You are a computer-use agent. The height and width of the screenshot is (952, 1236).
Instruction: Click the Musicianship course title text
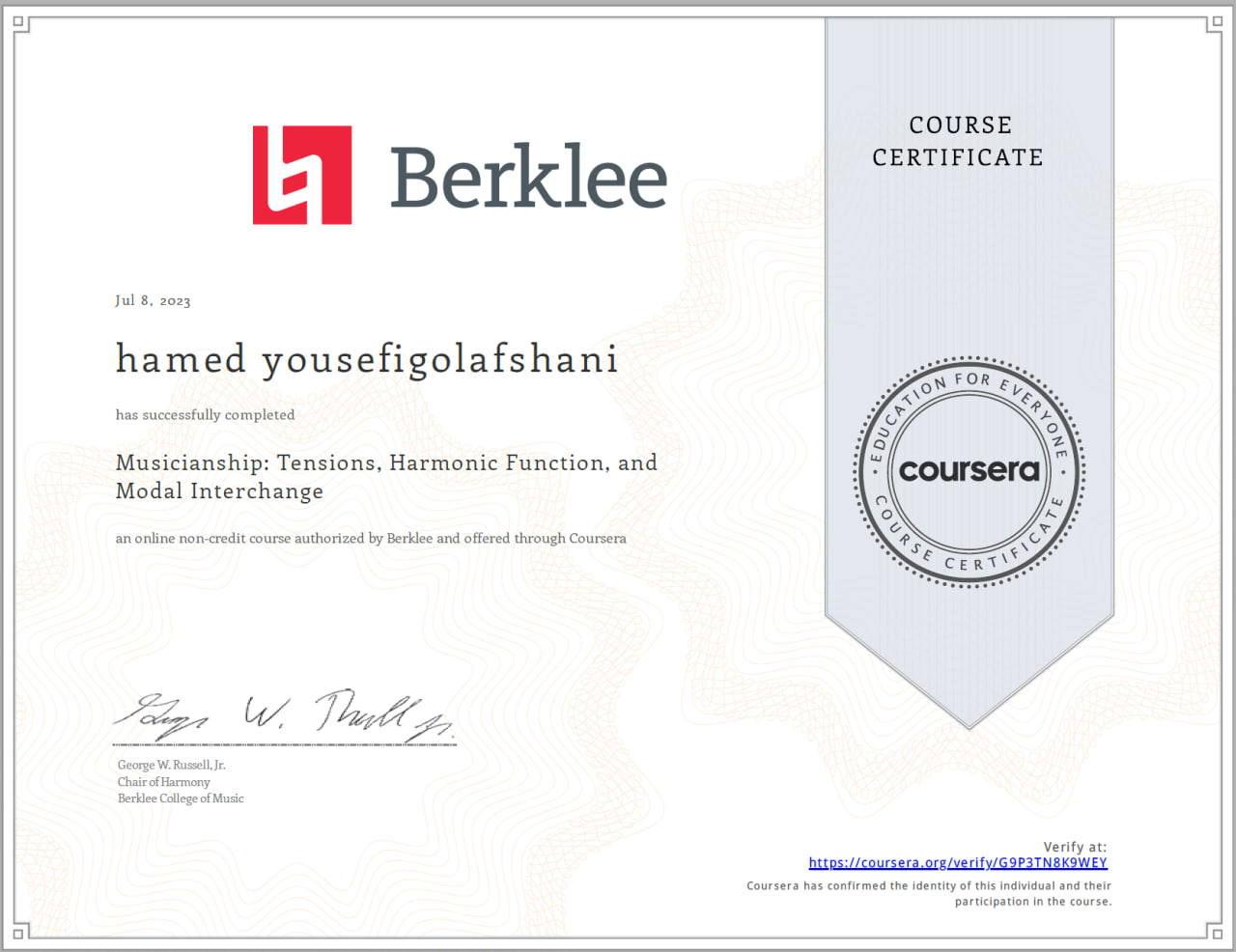pyautogui.click(x=386, y=477)
